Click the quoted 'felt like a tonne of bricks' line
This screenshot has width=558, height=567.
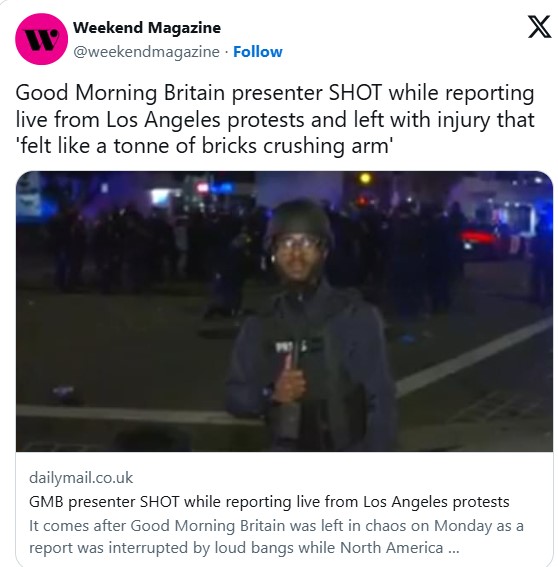click(x=204, y=146)
